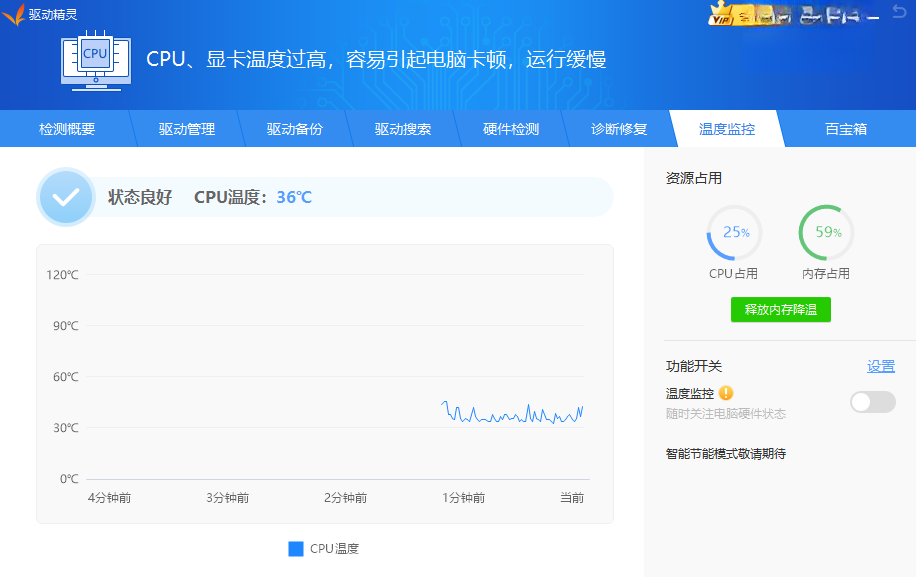Click the VIP crown badge

[x=721, y=14]
